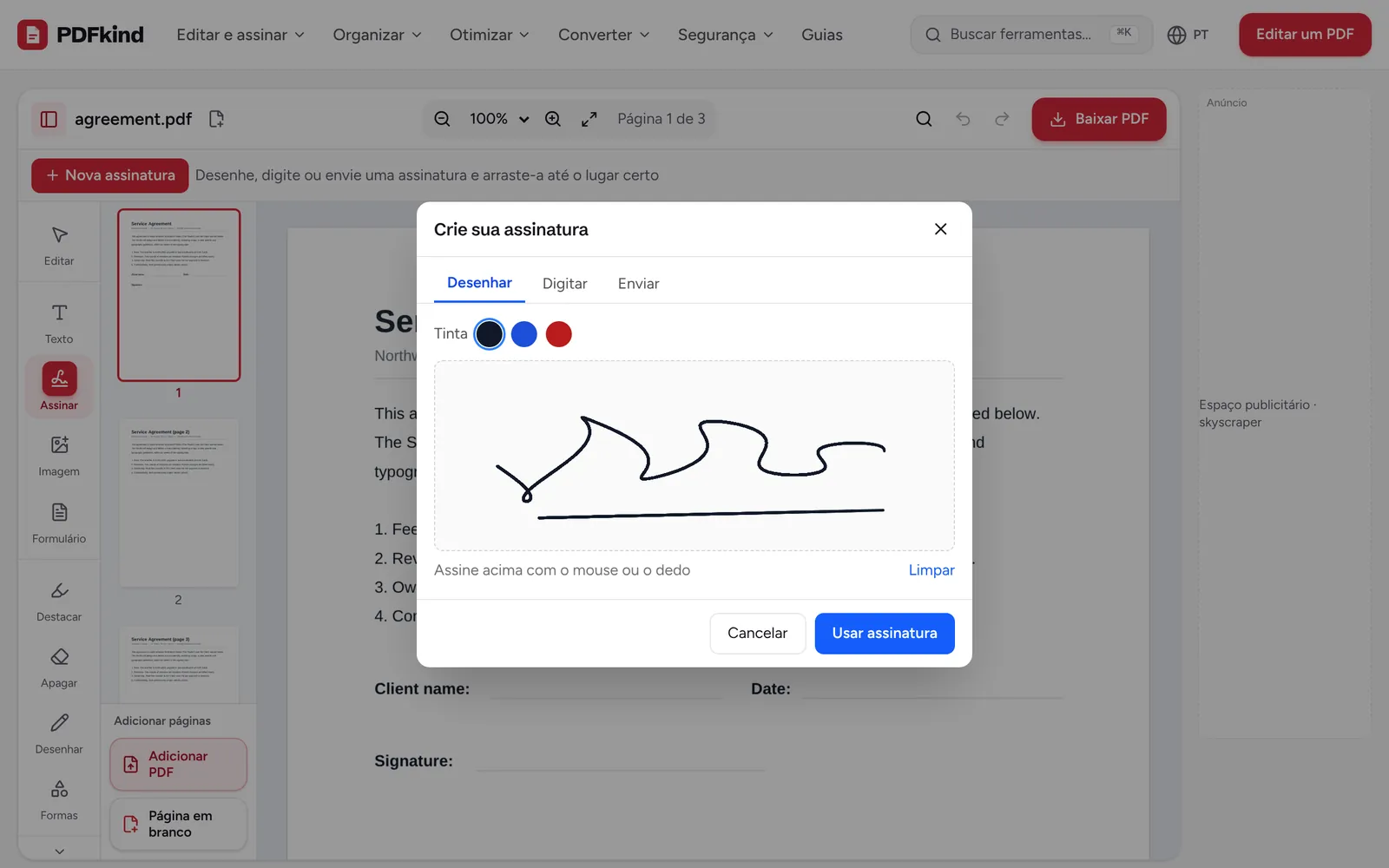Open the Converter dropdown menu
This screenshot has width=1389, height=868.
(x=604, y=35)
